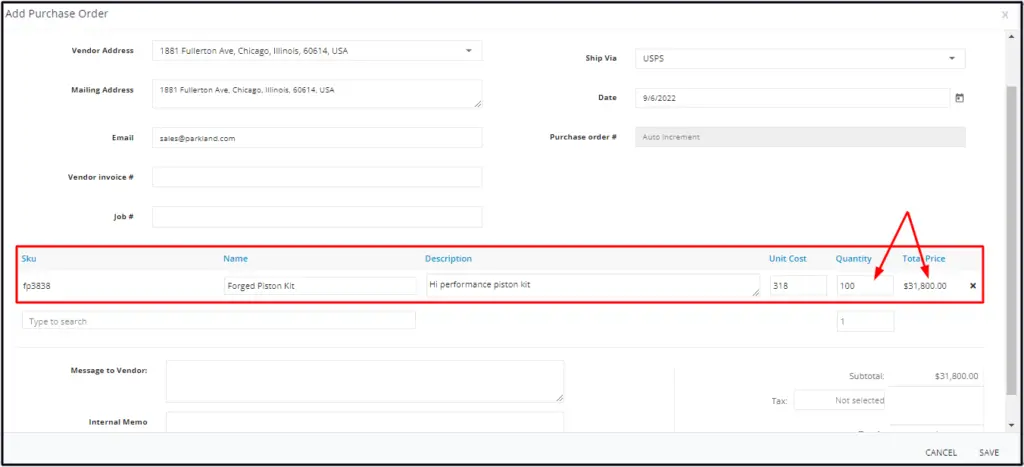Click the Quantity field showing 100

click(x=865, y=285)
